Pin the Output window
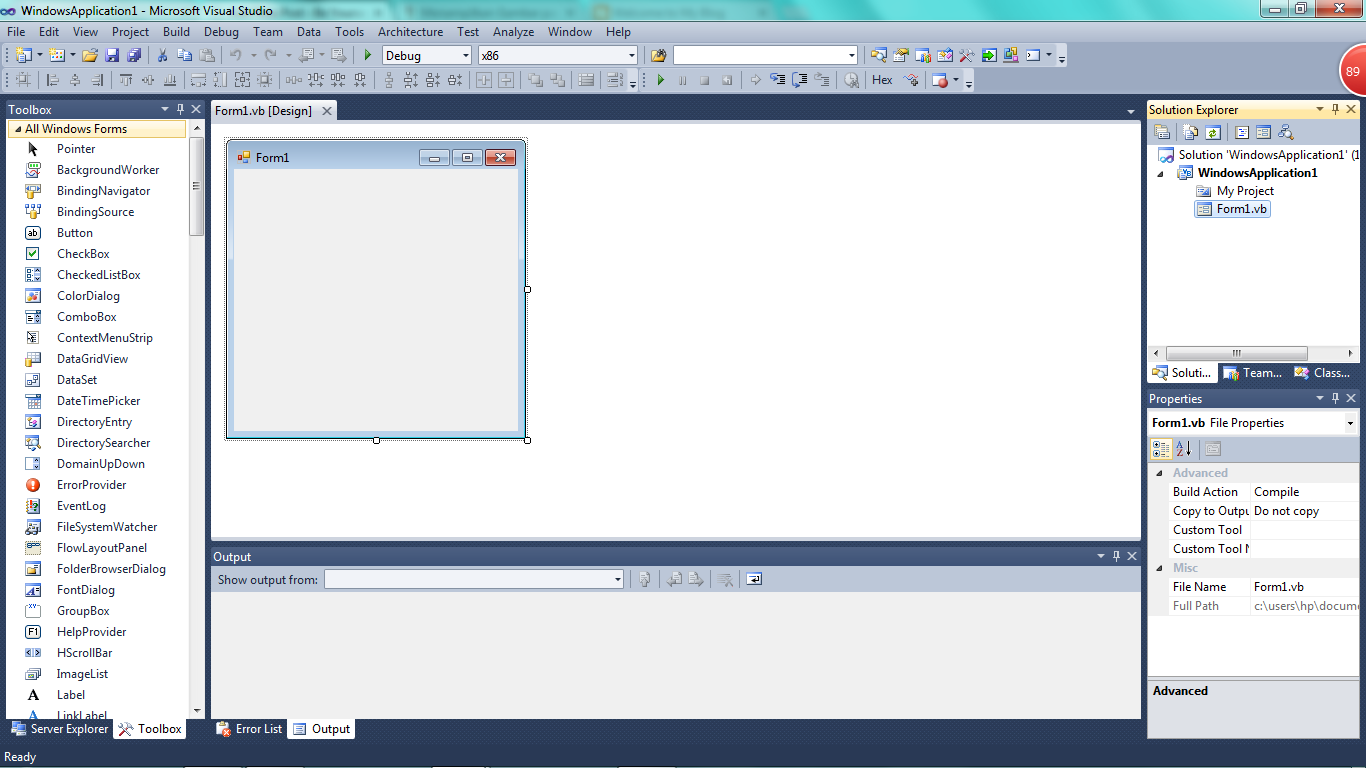This screenshot has height=768, width=1366. click(x=1115, y=556)
